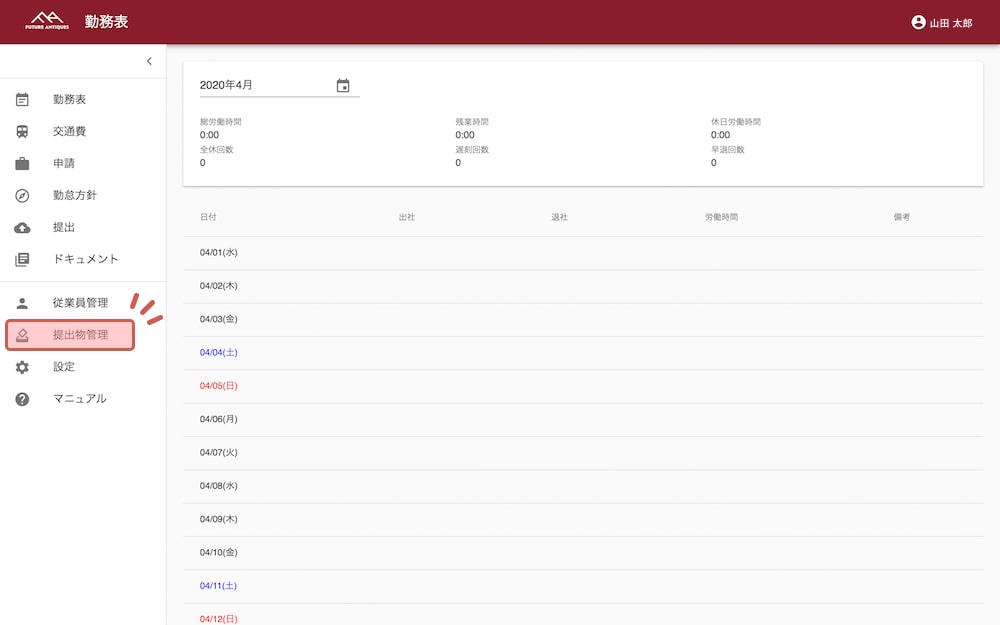Screen dimensions: 1000x625
Task: Click the 設定 gear icon
Action: tap(22, 367)
